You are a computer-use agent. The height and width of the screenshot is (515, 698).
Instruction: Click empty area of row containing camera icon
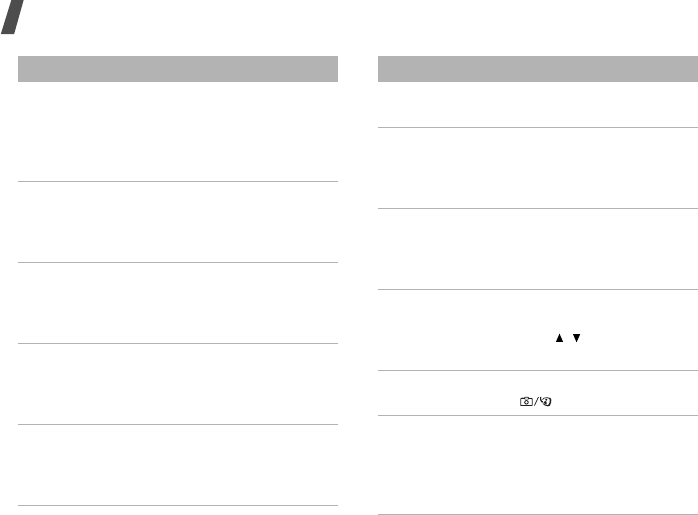click(x=445, y=393)
